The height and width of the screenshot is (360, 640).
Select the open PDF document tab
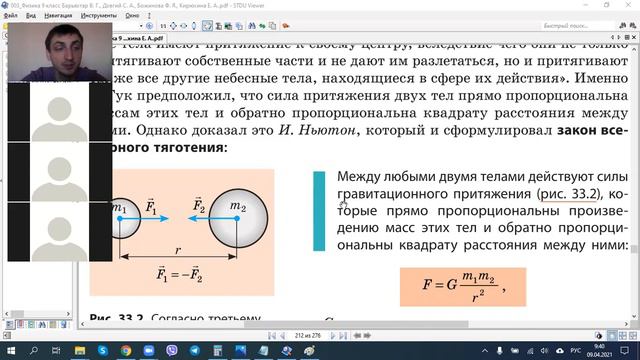[139, 38]
